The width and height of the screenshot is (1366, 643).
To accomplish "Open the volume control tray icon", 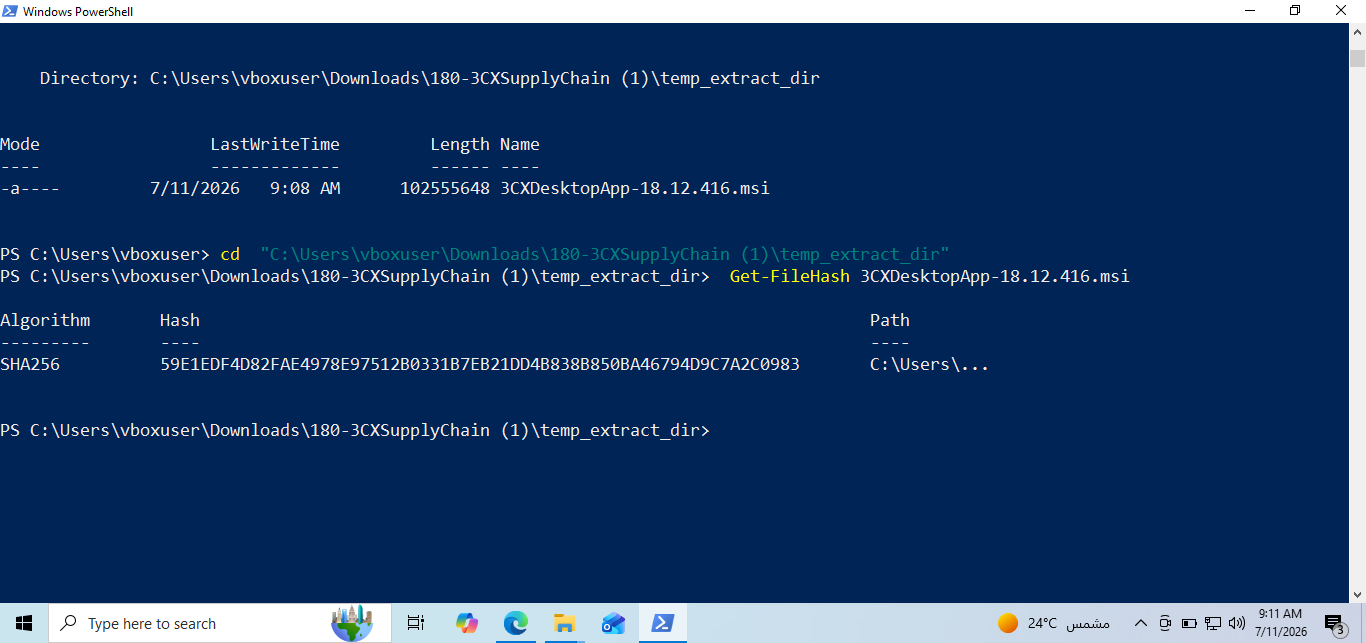I will click(1237, 623).
